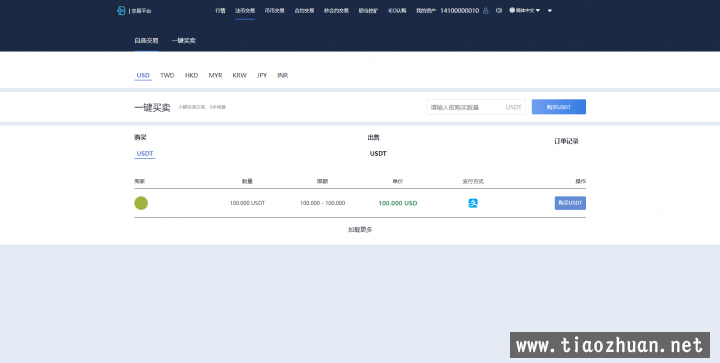Select the KRW currency tab

point(239,75)
